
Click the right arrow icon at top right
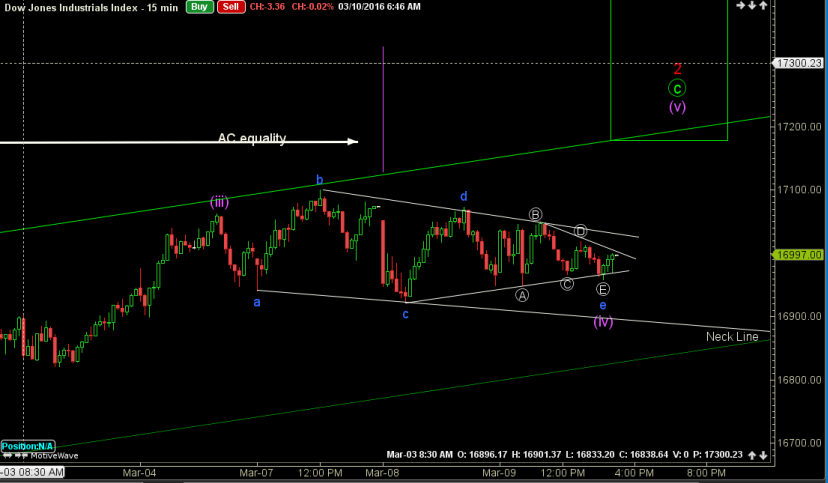click(x=741, y=6)
